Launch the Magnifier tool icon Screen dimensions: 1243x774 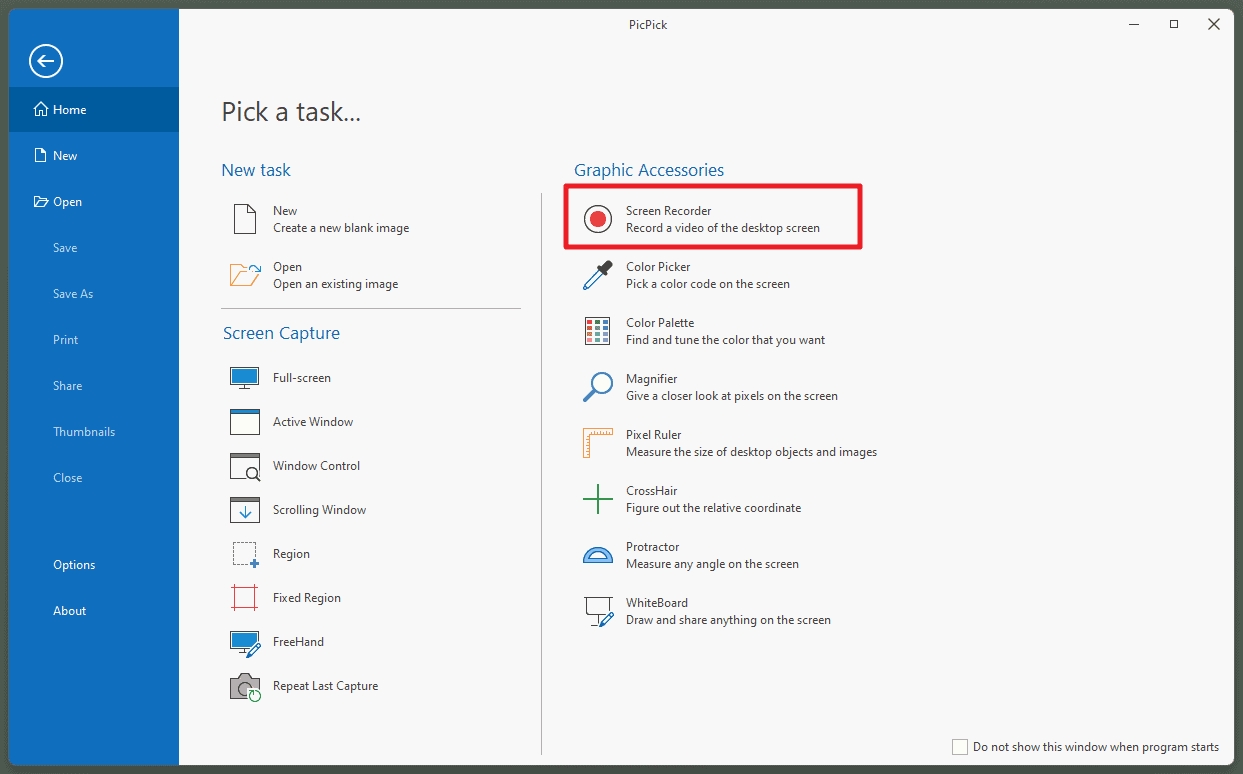pos(597,387)
